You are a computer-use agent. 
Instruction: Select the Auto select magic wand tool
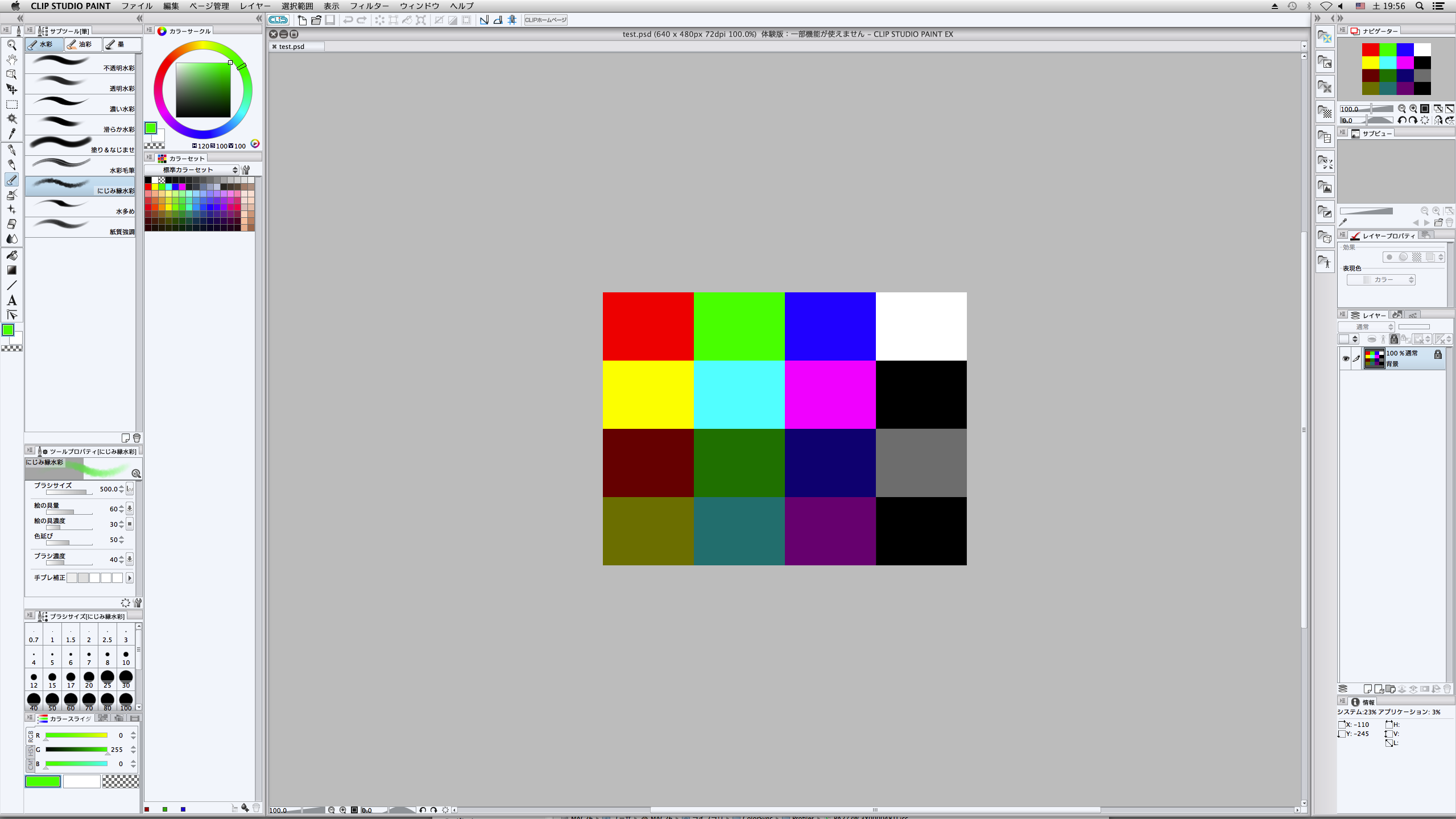click(11, 119)
